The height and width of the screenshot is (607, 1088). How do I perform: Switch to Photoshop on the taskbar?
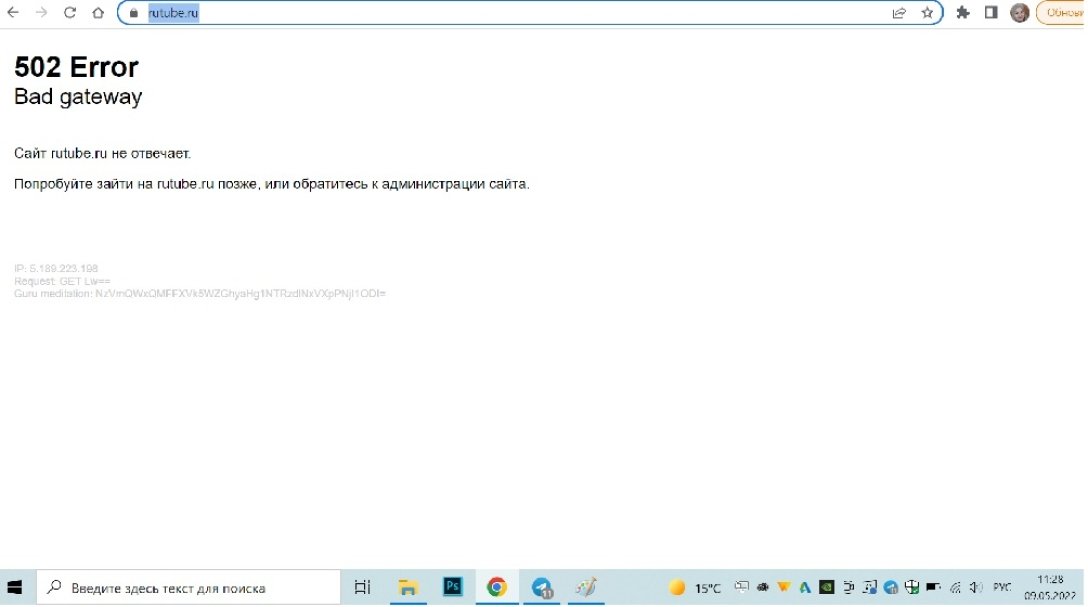coord(452,587)
